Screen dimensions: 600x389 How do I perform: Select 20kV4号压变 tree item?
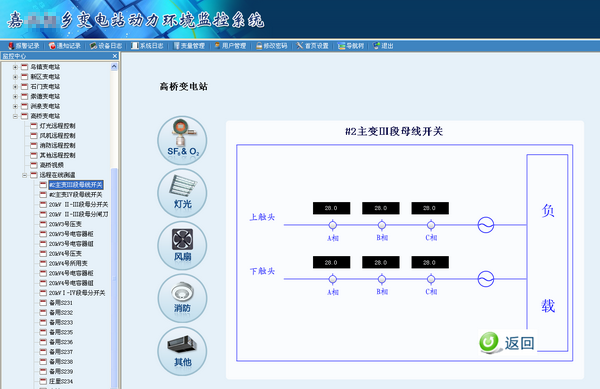click(65, 254)
